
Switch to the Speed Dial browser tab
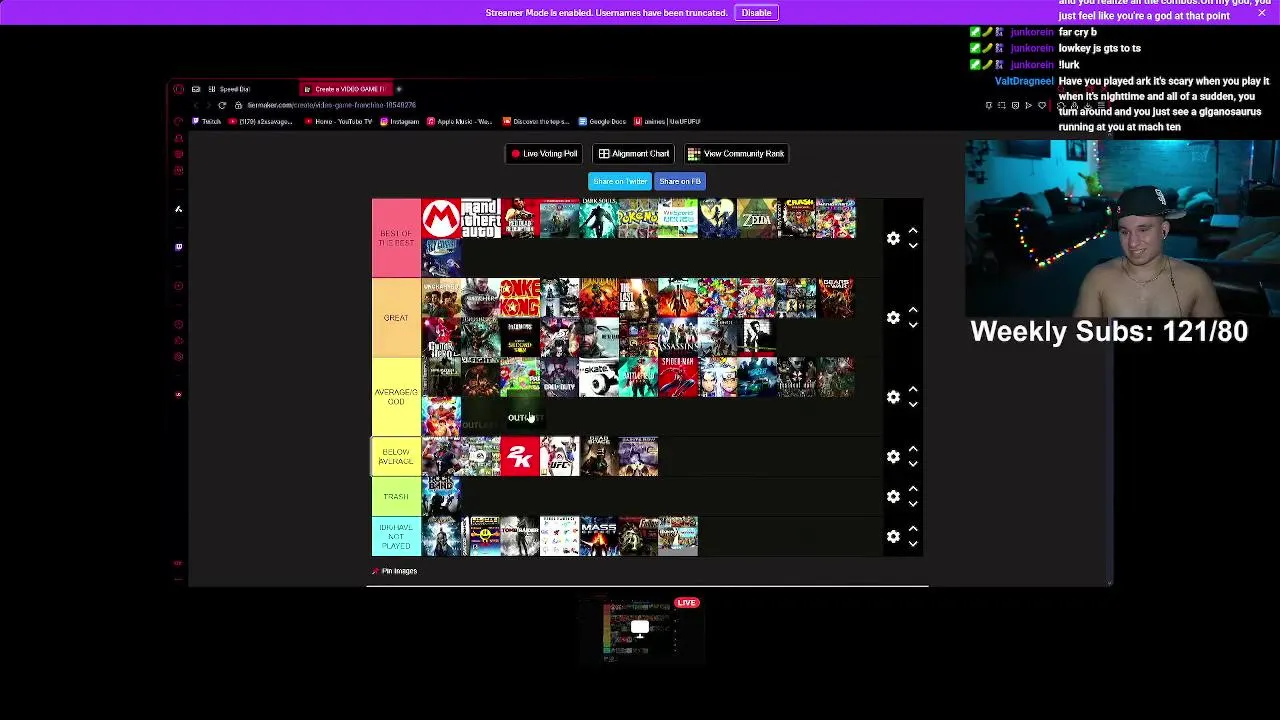[235, 89]
